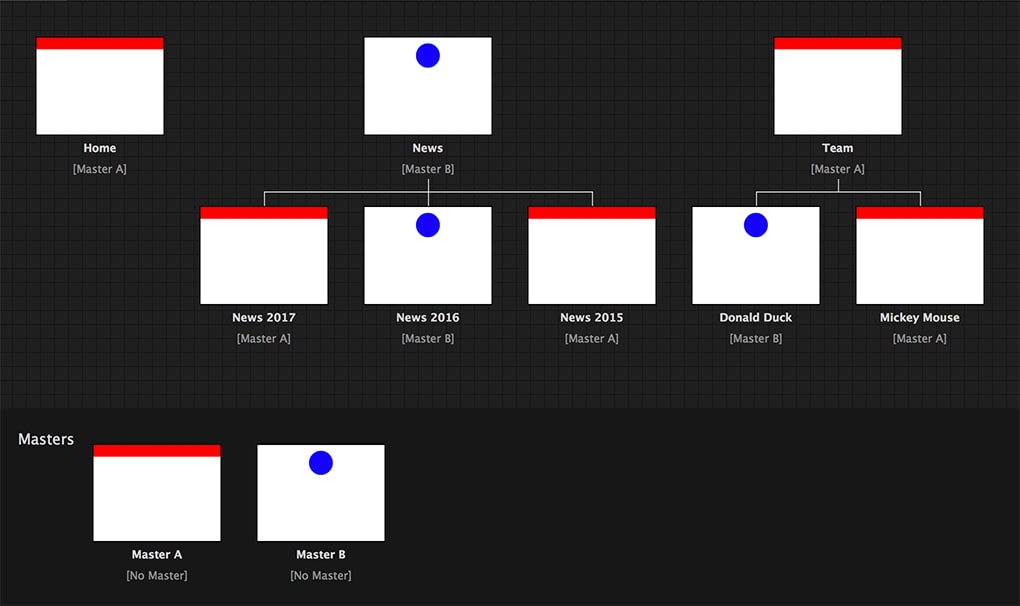Select the Team page thumbnail

coord(837,86)
